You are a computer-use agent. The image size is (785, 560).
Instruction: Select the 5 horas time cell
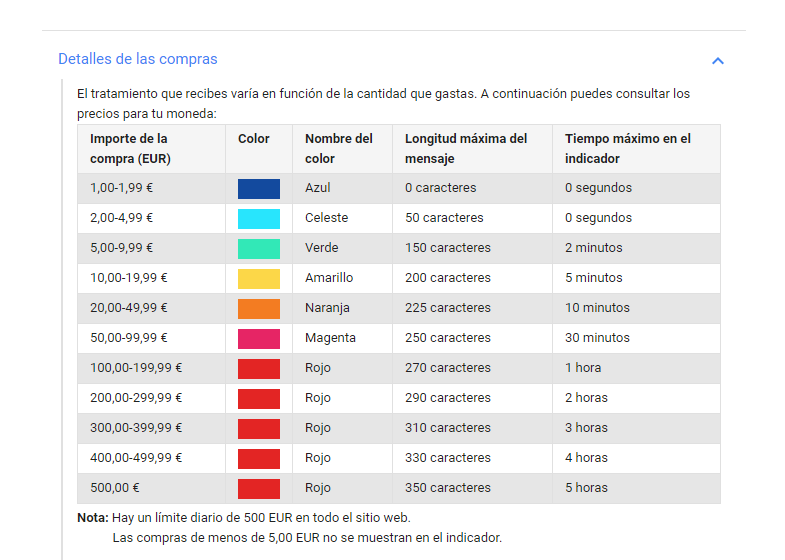point(586,488)
